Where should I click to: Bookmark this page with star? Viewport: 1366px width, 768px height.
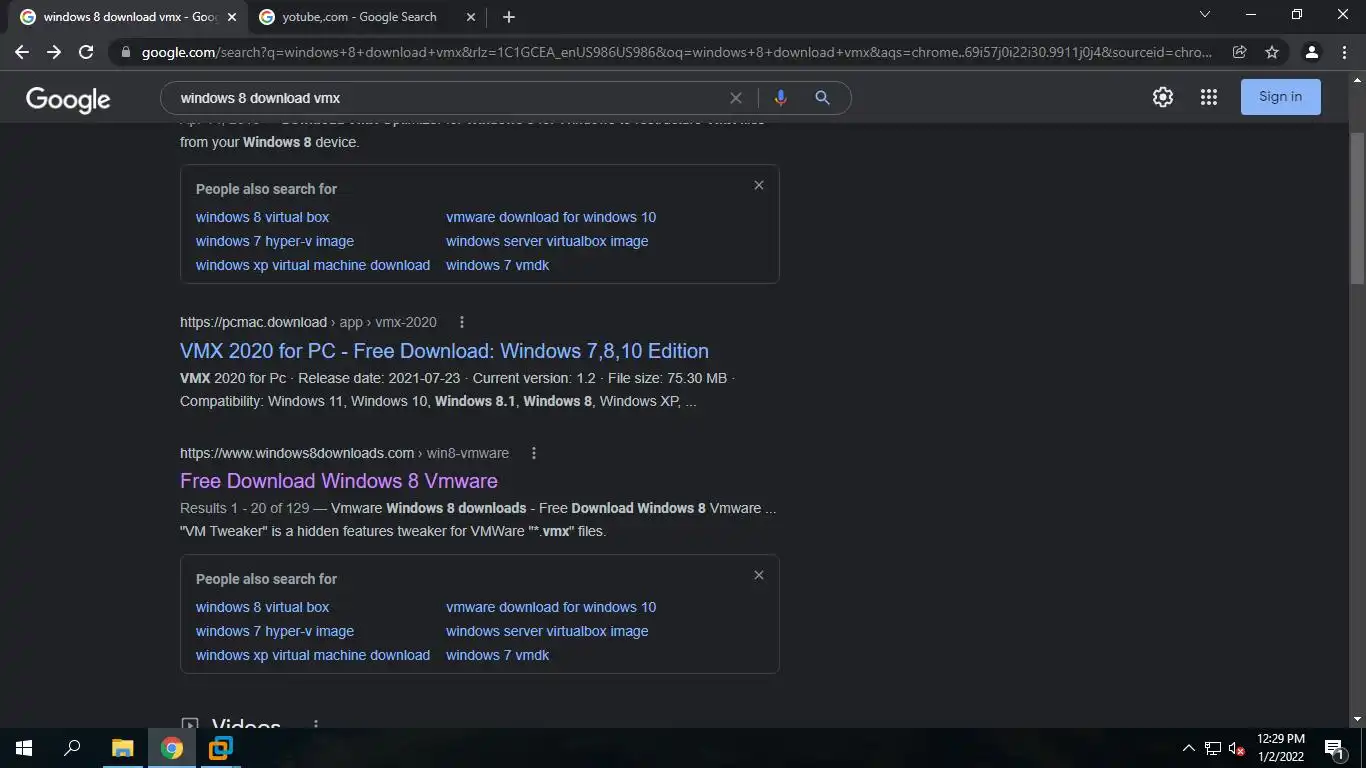[1272, 52]
